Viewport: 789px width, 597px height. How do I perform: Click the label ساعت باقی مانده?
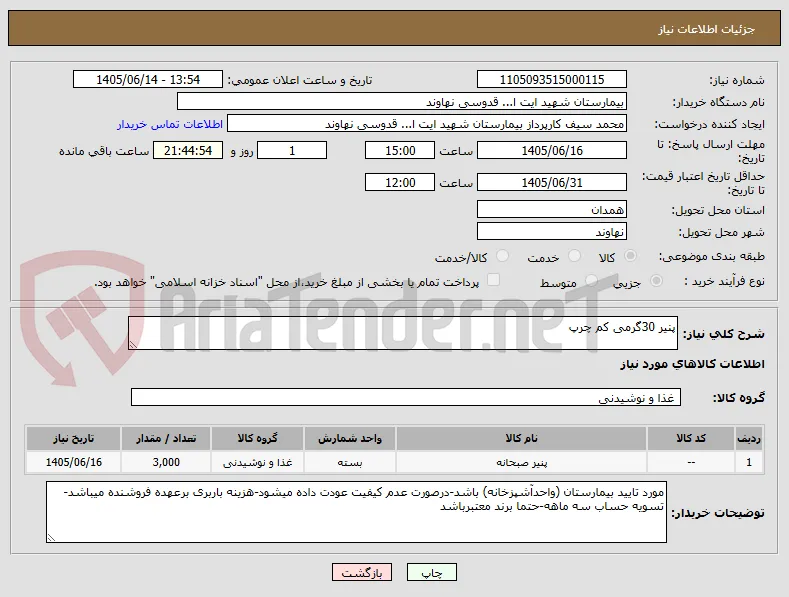(x=104, y=151)
